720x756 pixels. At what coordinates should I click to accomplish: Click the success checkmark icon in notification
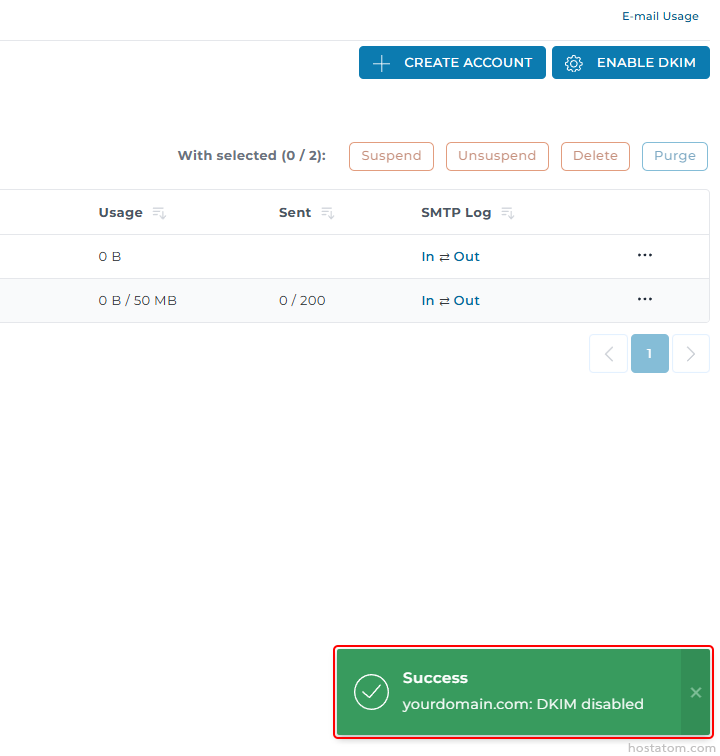click(371, 692)
